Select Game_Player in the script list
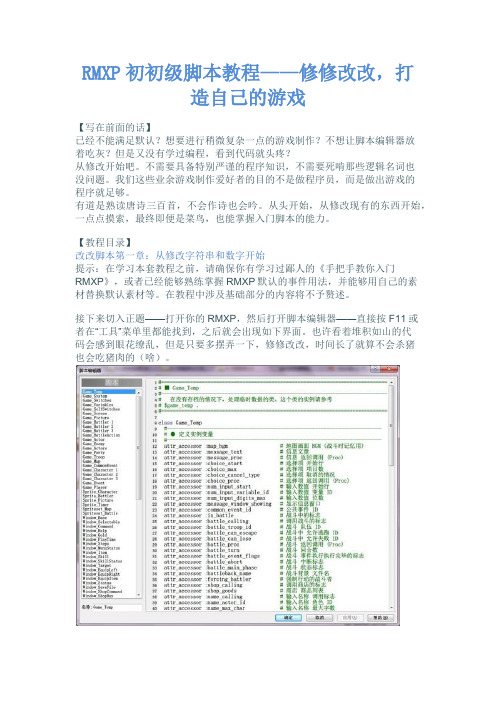This screenshot has height=702, width=496. click(x=109, y=488)
